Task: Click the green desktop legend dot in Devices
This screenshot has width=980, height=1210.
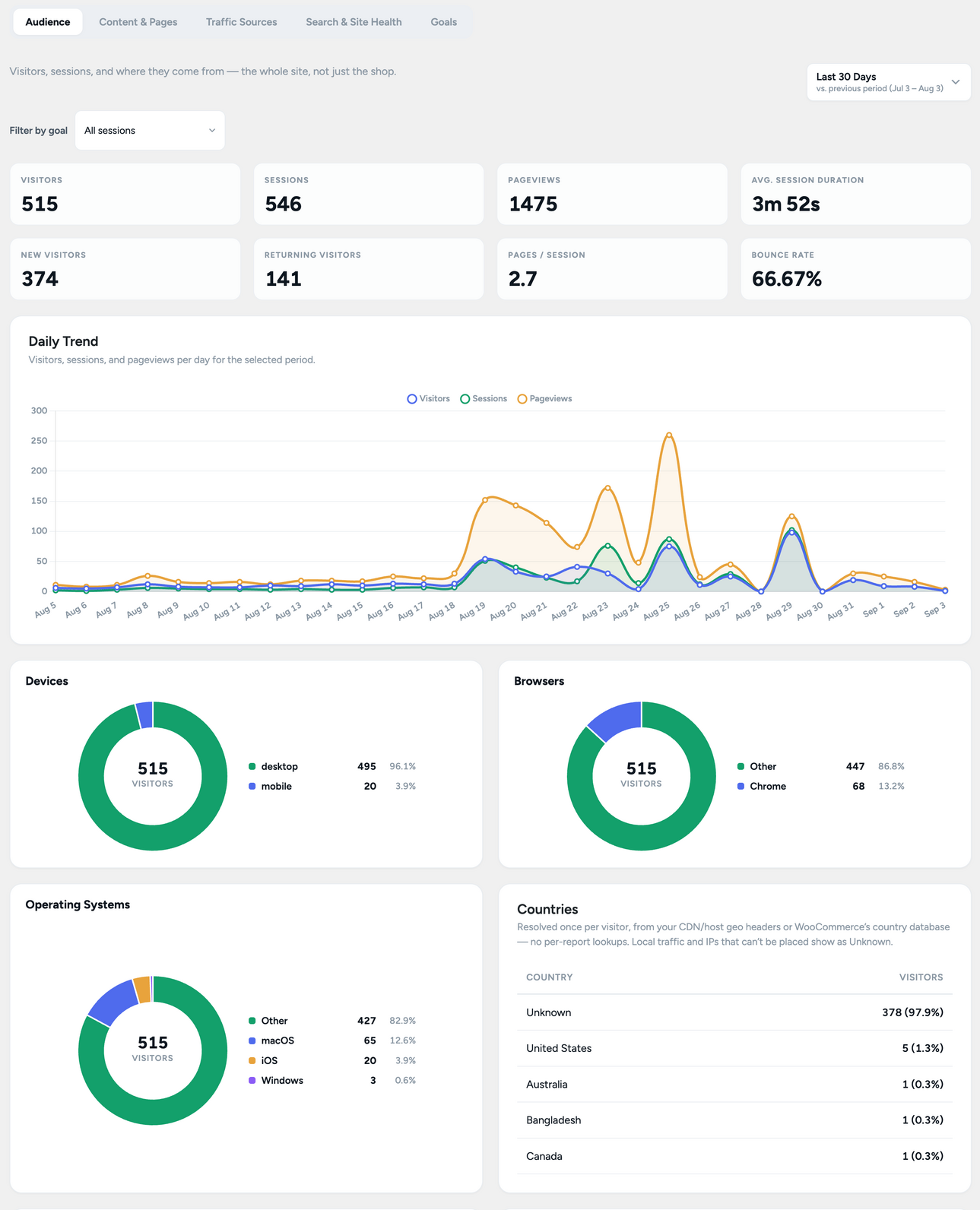Action: (252, 767)
